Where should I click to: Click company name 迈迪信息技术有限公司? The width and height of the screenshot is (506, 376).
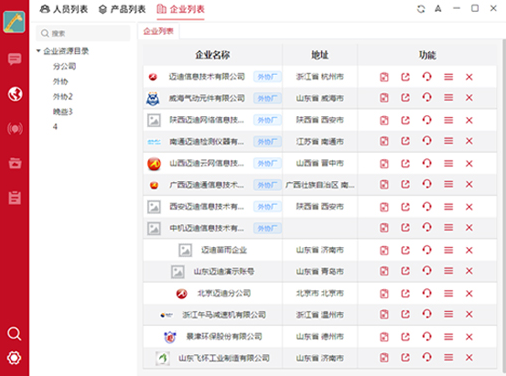(207, 77)
